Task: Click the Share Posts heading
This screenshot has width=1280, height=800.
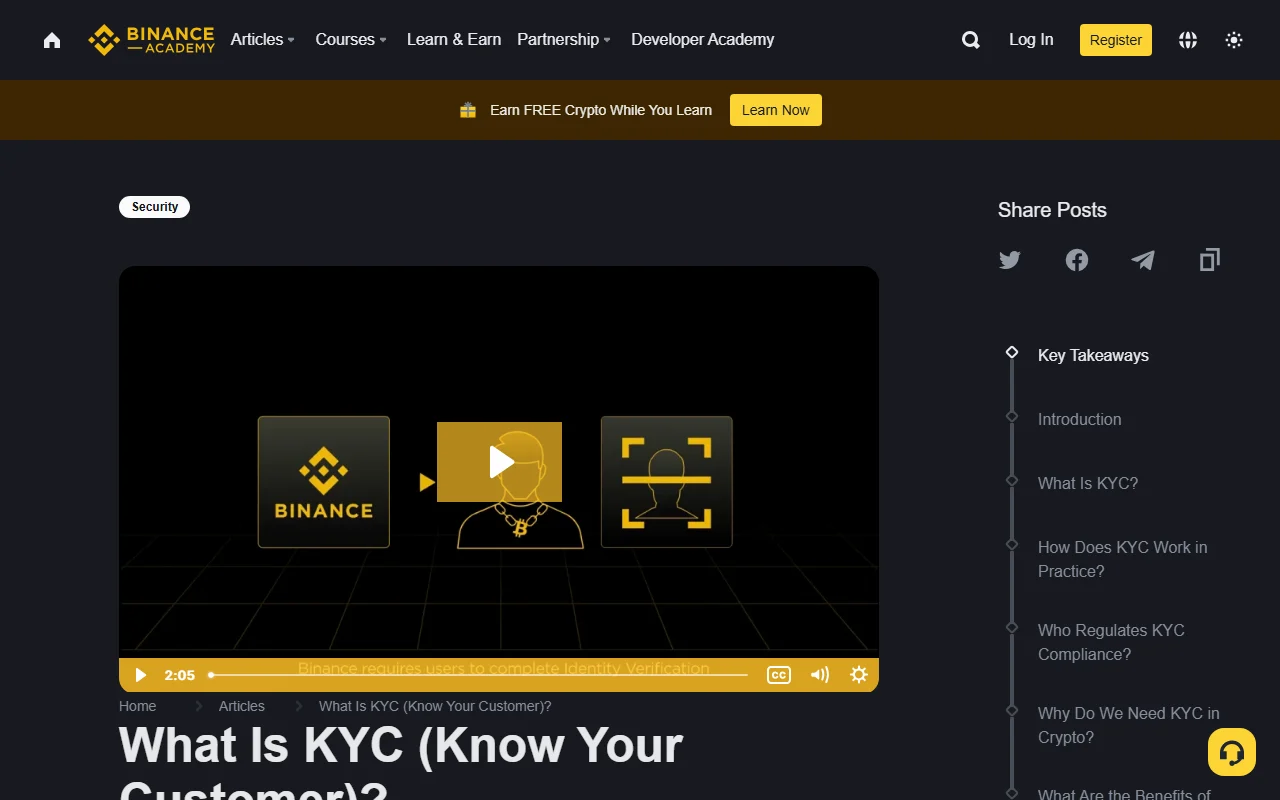Action: (1052, 210)
